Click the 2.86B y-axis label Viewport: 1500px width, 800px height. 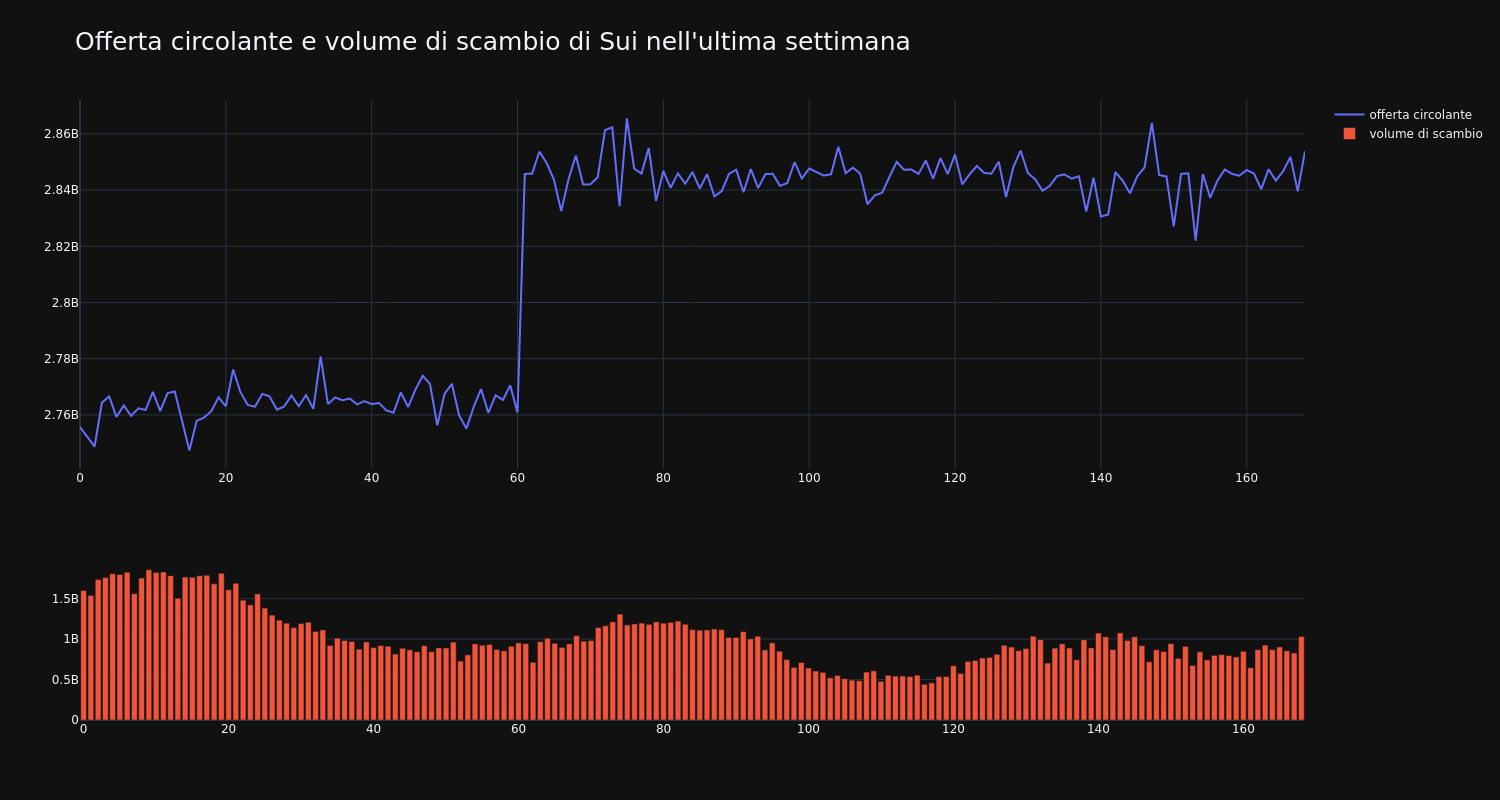click(x=62, y=134)
